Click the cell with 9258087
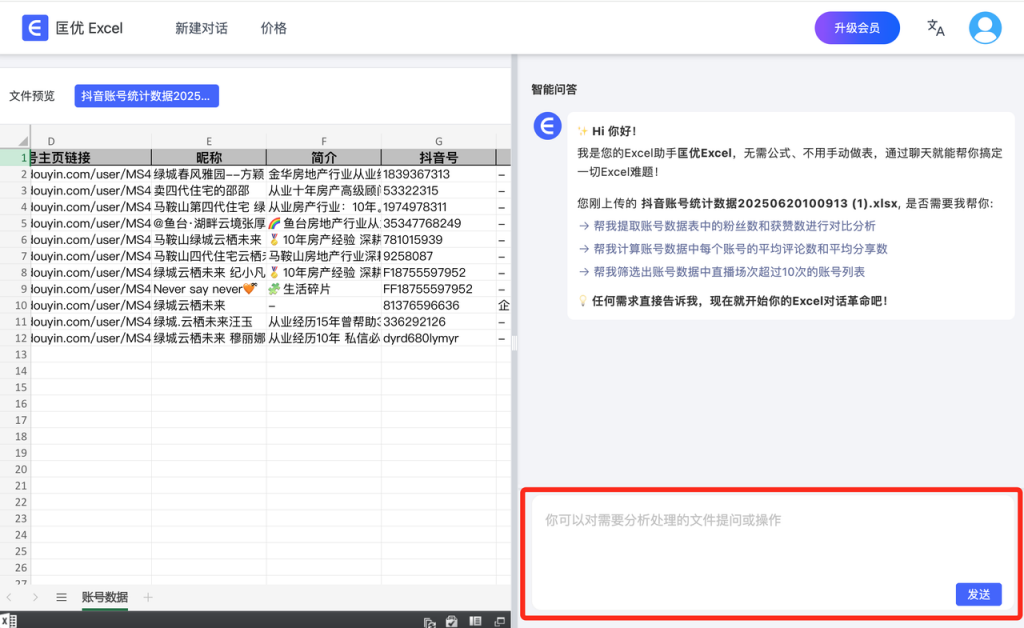 pyautogui.click(x=439, y=256)
